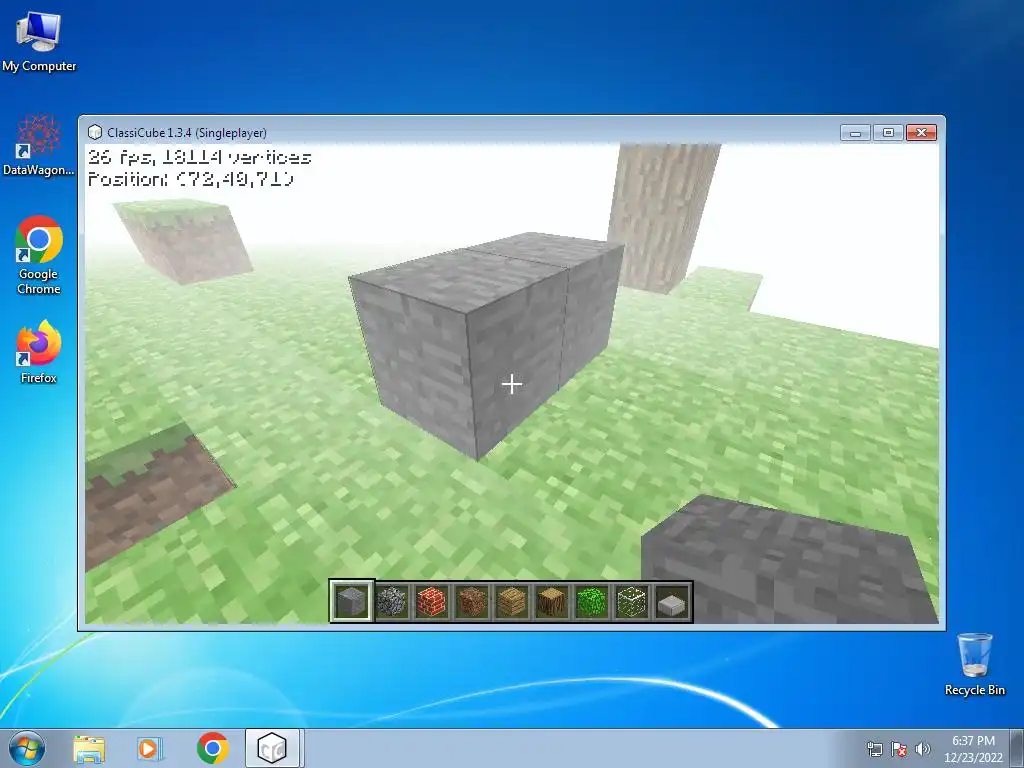
Task: Click the volume speaker tray icon
Action: pos(923,749)
